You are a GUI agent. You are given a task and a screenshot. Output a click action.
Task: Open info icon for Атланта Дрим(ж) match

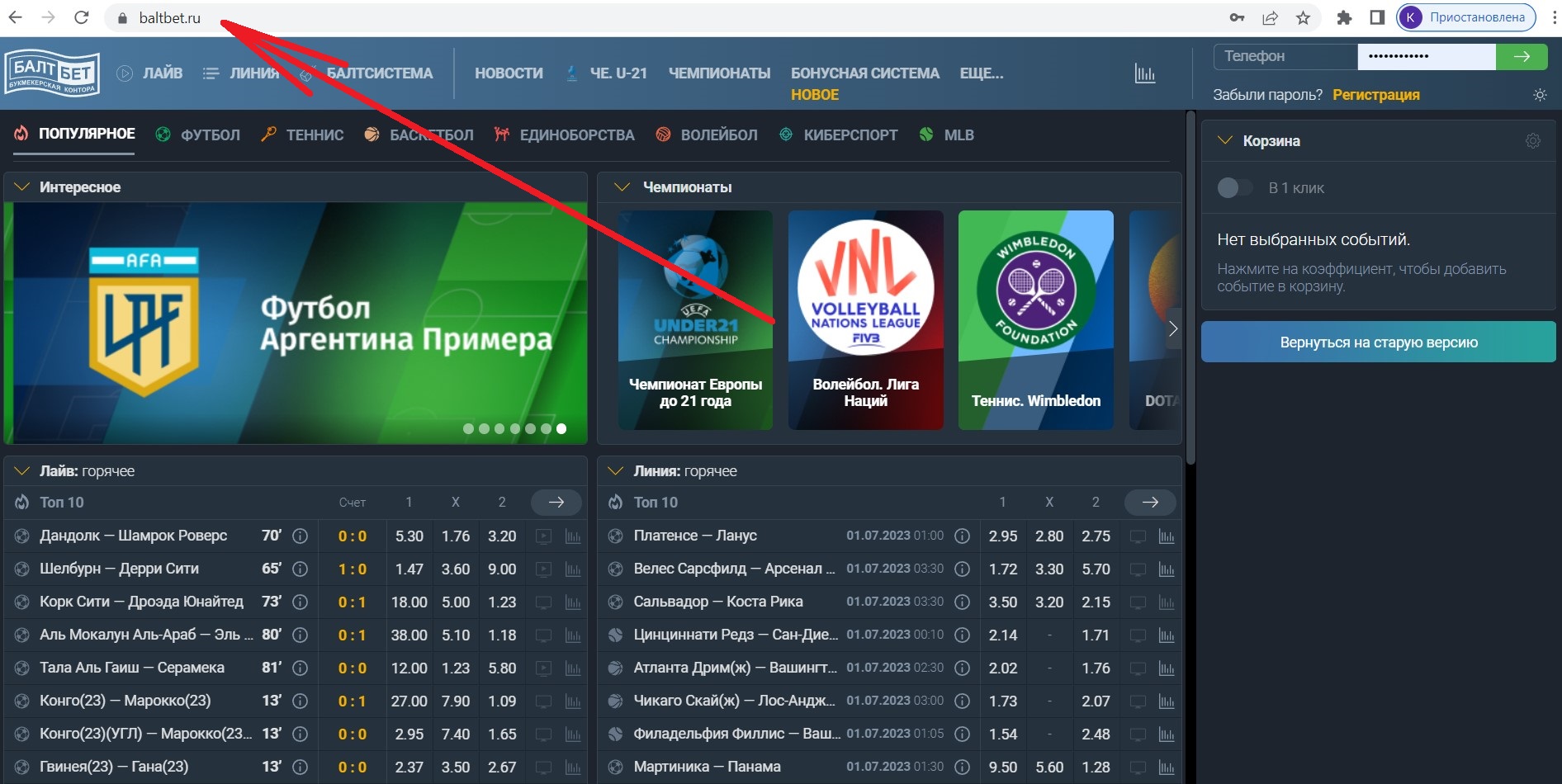point(962,668)
